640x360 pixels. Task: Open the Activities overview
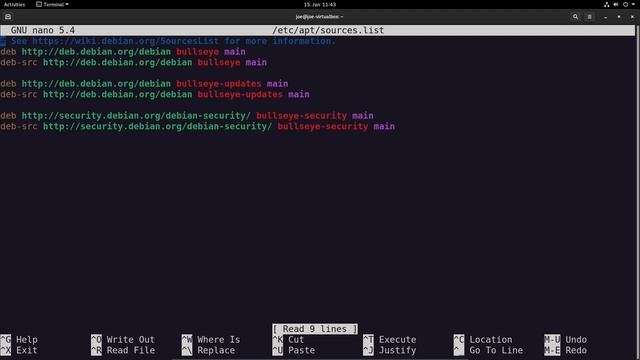pos(14,4)
